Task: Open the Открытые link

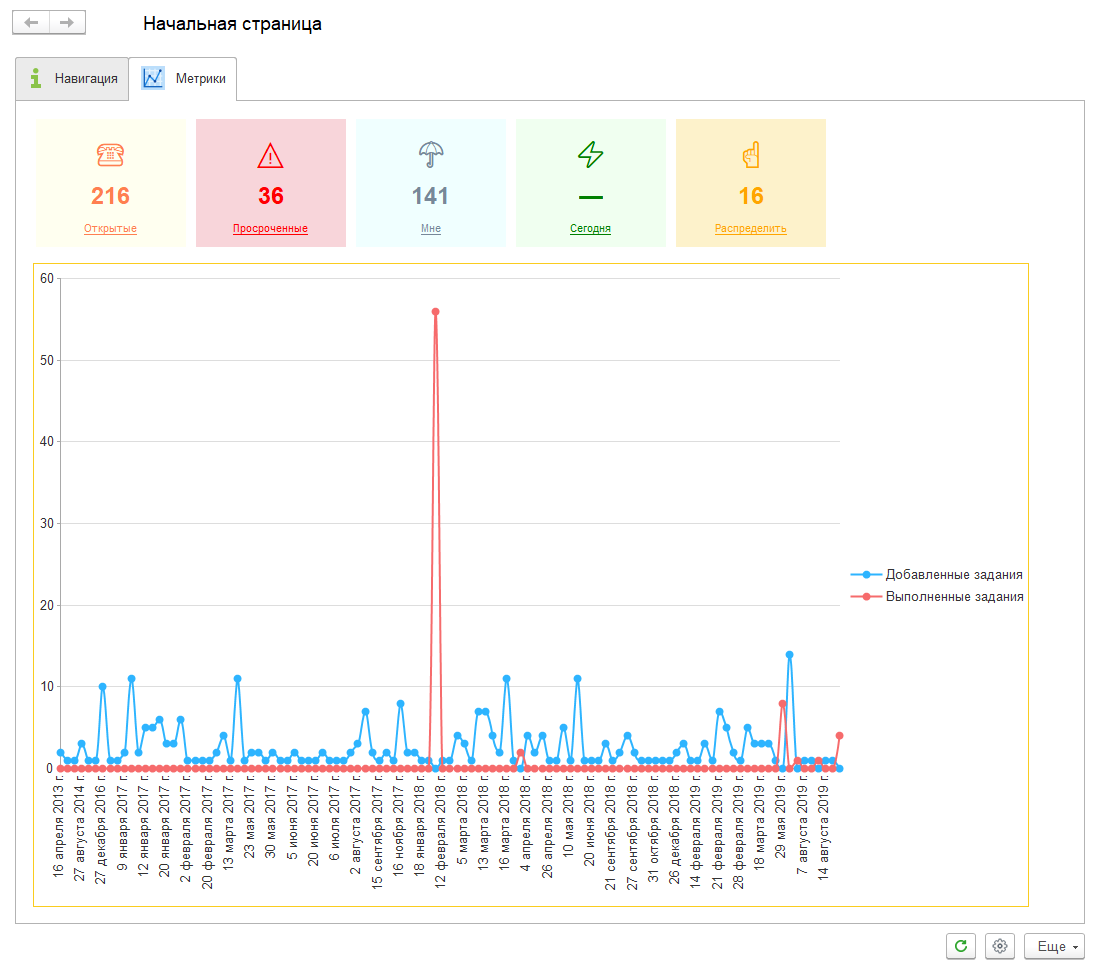Action: pos(110,229)
